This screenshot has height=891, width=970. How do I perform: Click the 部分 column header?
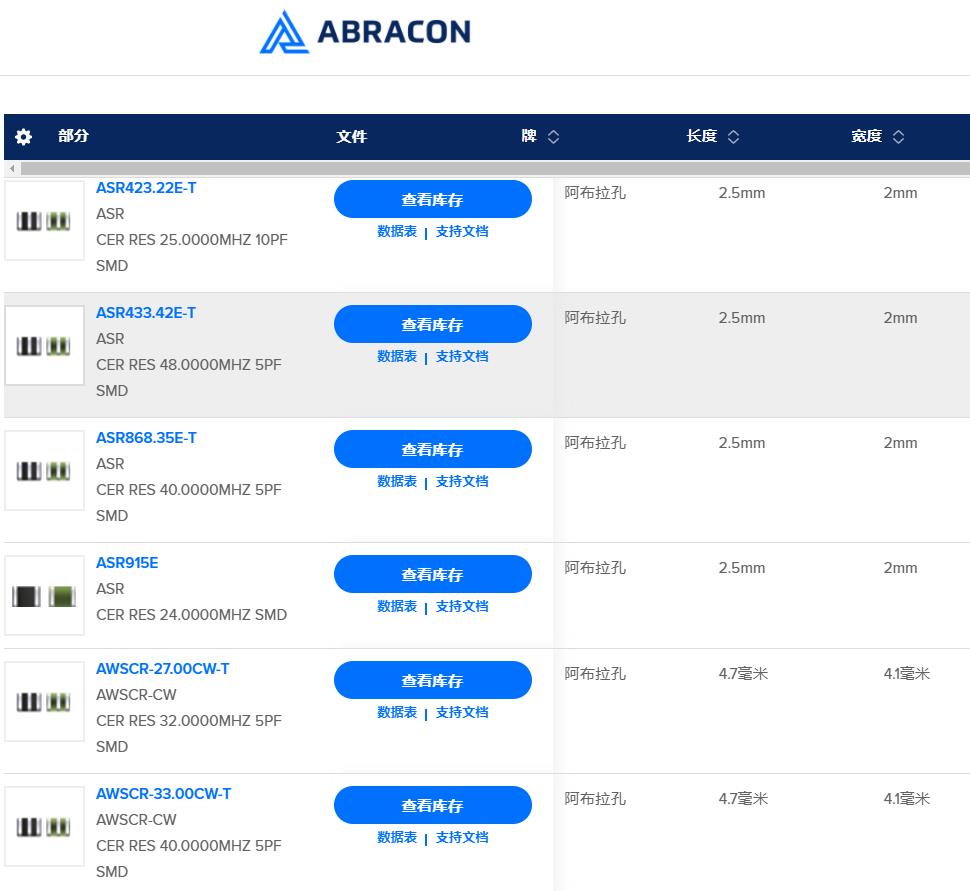[74, 136]
